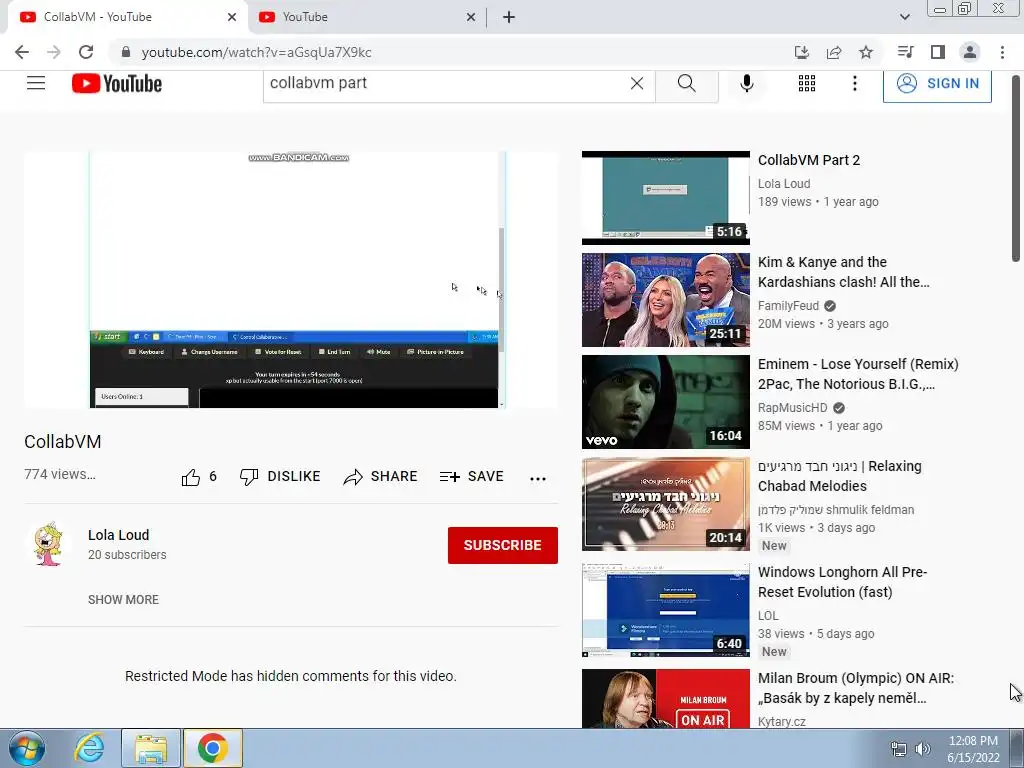Open CollabVM Part 2 thumbnail
This screenshot has width=1024, height=768.
pos(665,198)
